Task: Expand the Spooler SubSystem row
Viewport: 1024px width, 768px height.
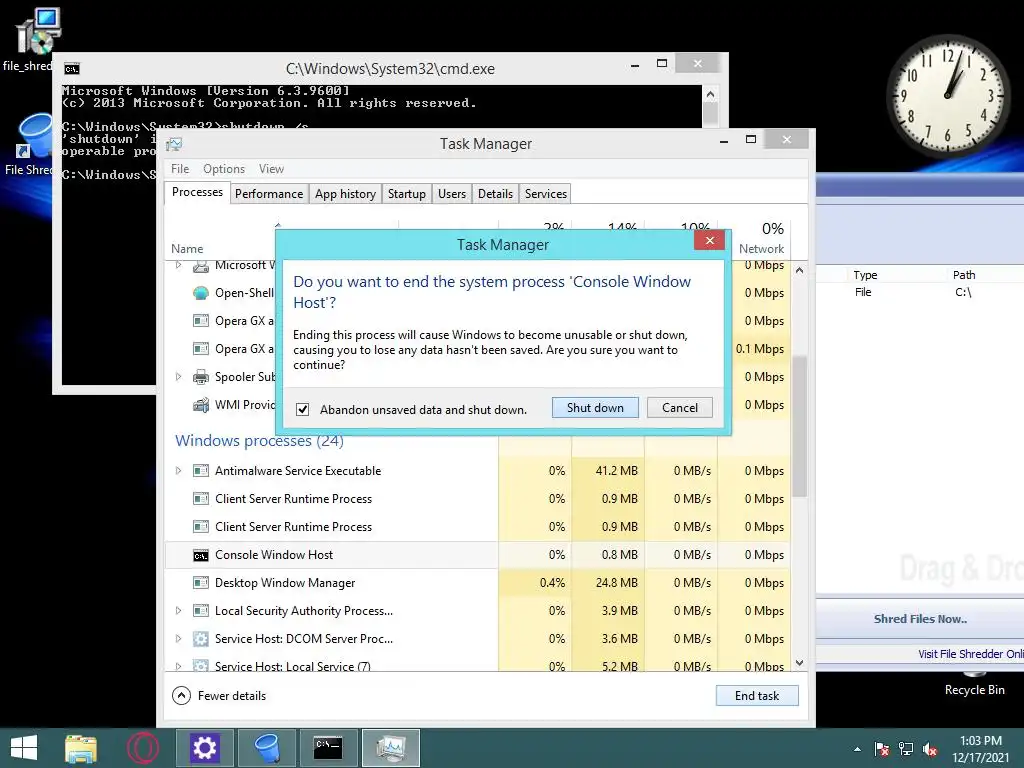Action: click(178, 377)
